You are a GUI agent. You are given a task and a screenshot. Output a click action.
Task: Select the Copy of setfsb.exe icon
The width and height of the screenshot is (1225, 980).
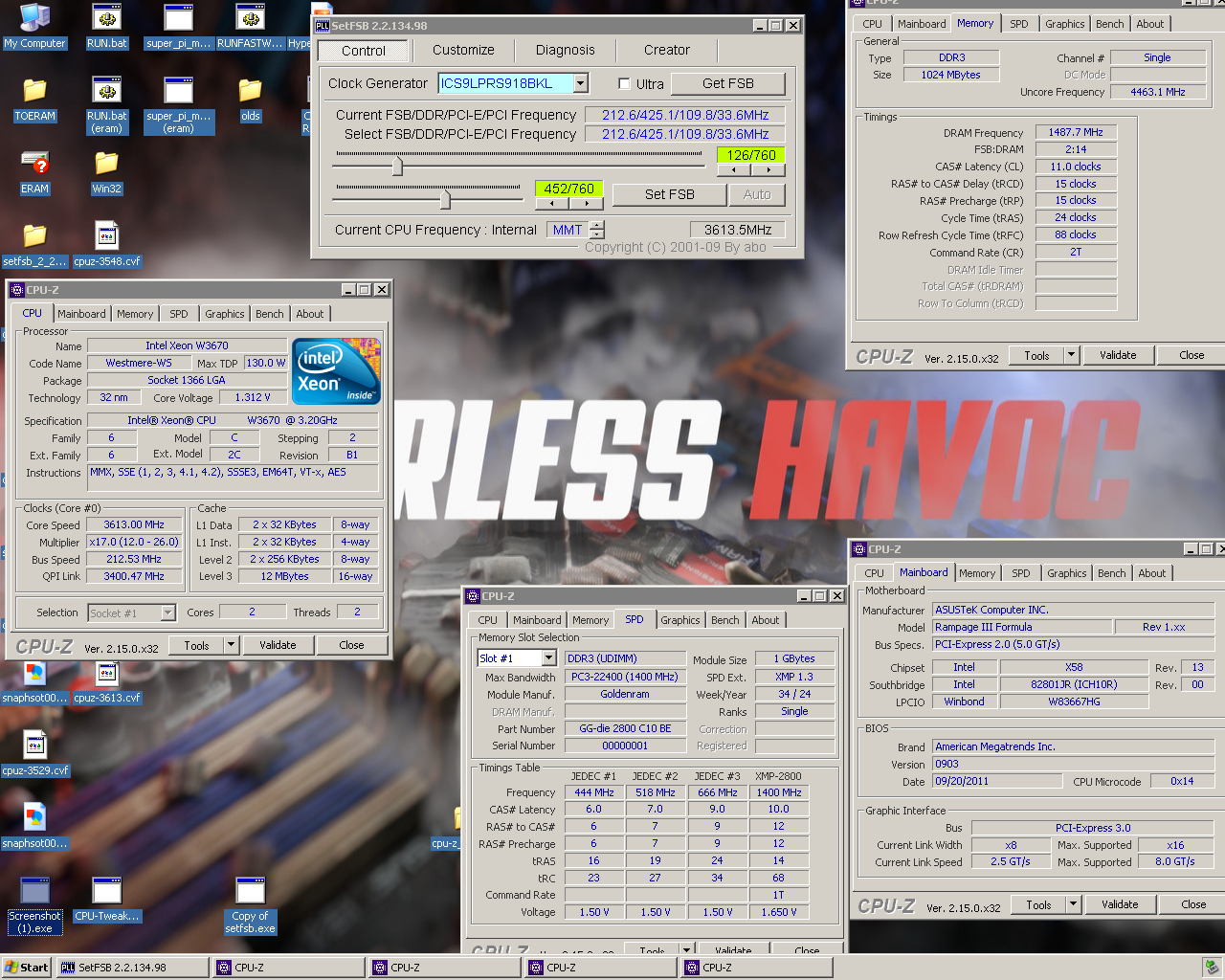point(250,904)
